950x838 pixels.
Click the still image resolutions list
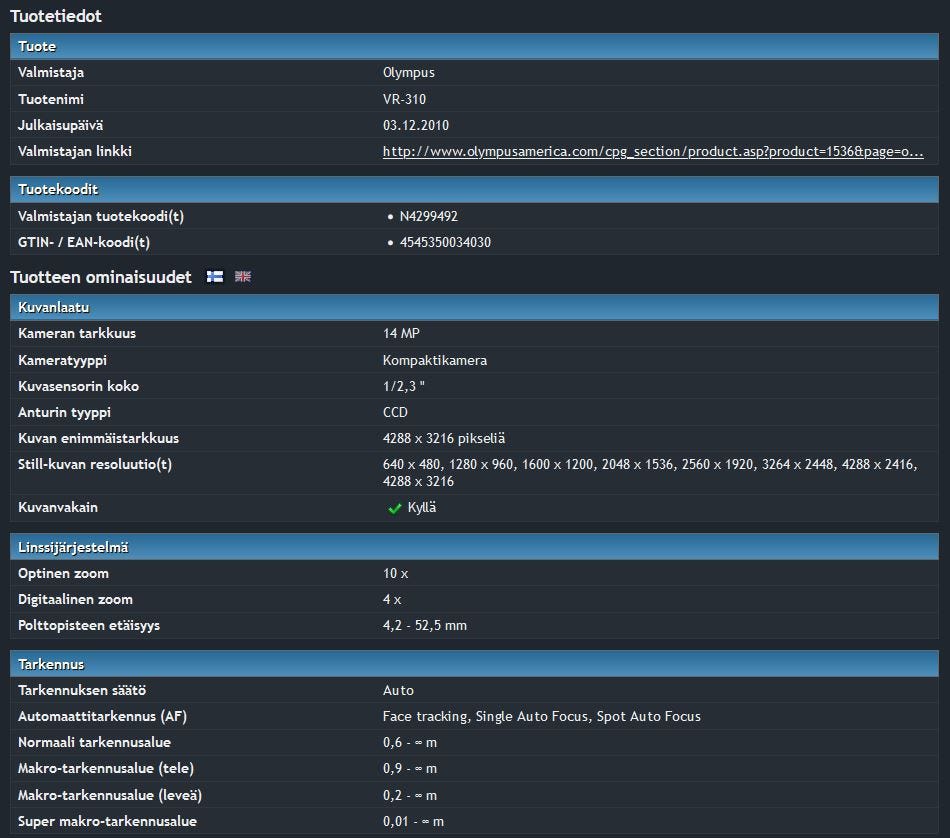[650, 473]
